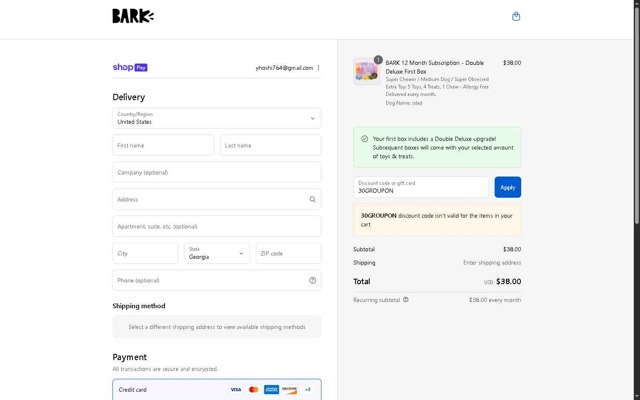The height and width of the screenshot is (400, 640).
Task: Click the address search magnifier icon
Action: 312,199
